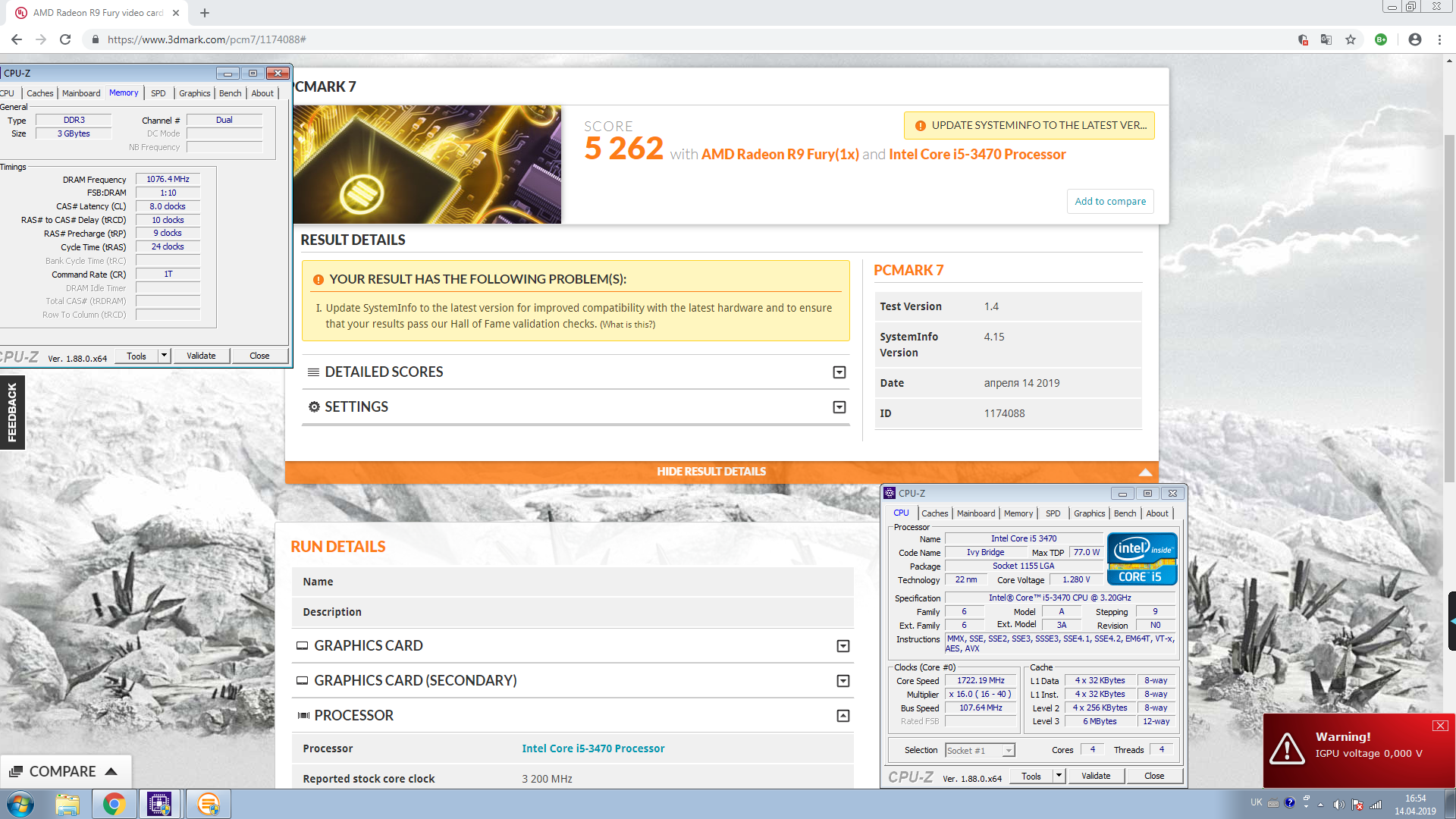Screen dimensions: 1456x819
Task: Switch to Caches tab in lower CPU-Z window
Action: (935, 513)
